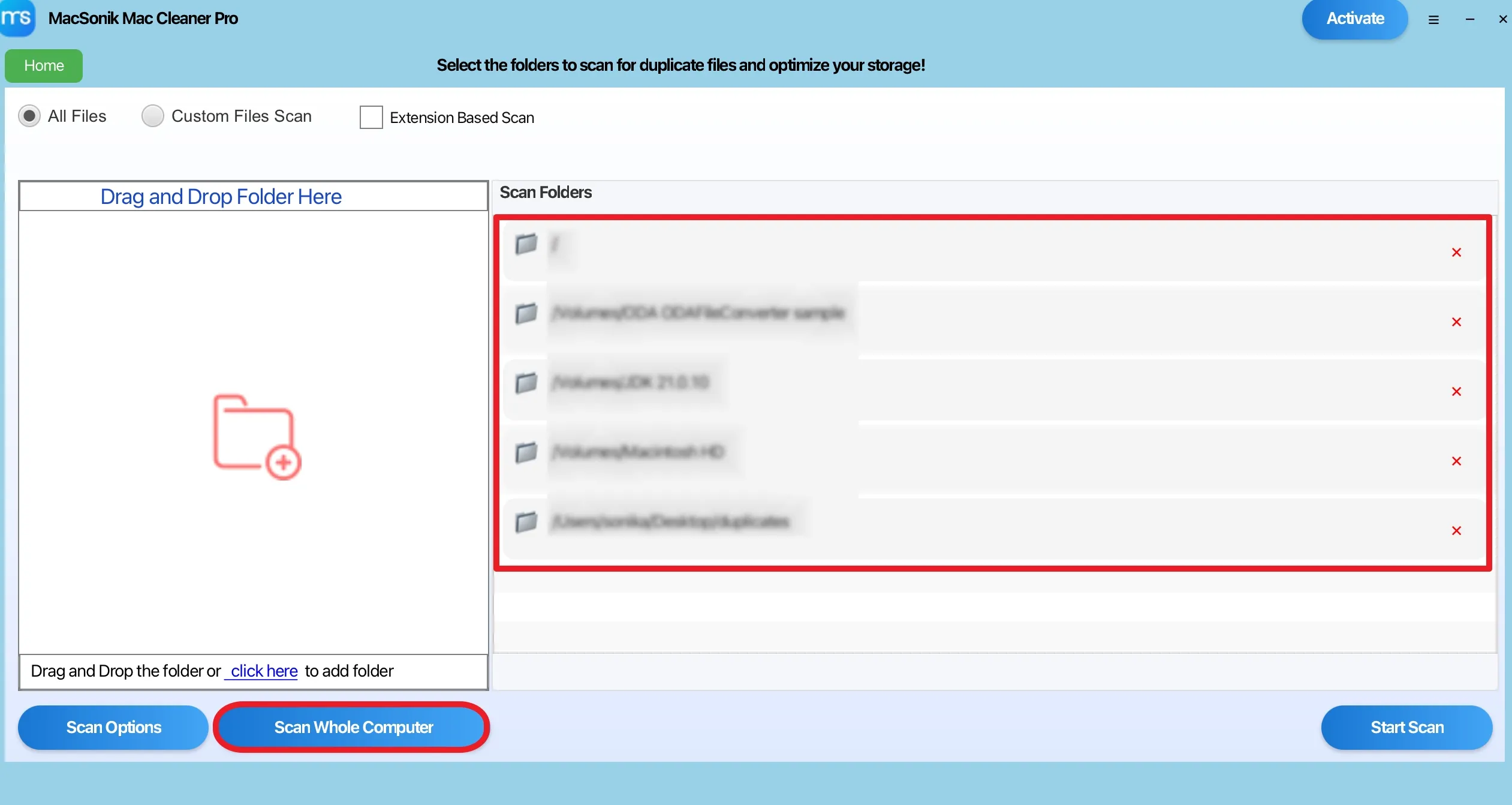1512x805 pixels.
Task: Select the "/" path text in Scan Folders
Action: click(555, 244)
